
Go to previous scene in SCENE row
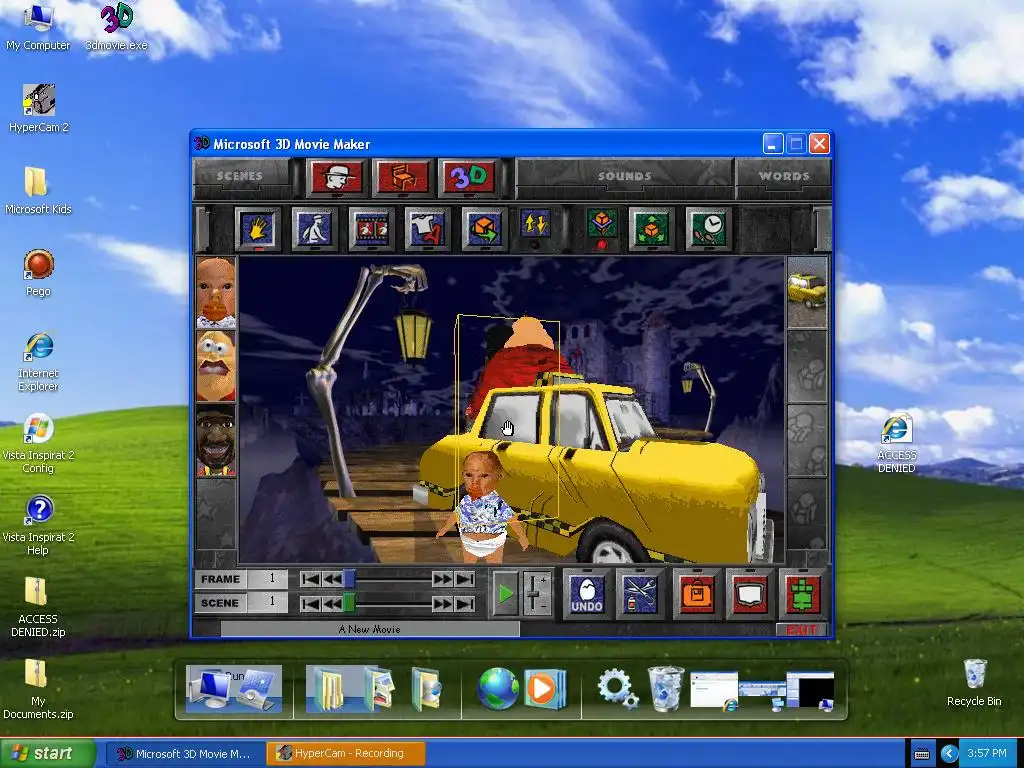pyautogui.click(x=332, y=603)
